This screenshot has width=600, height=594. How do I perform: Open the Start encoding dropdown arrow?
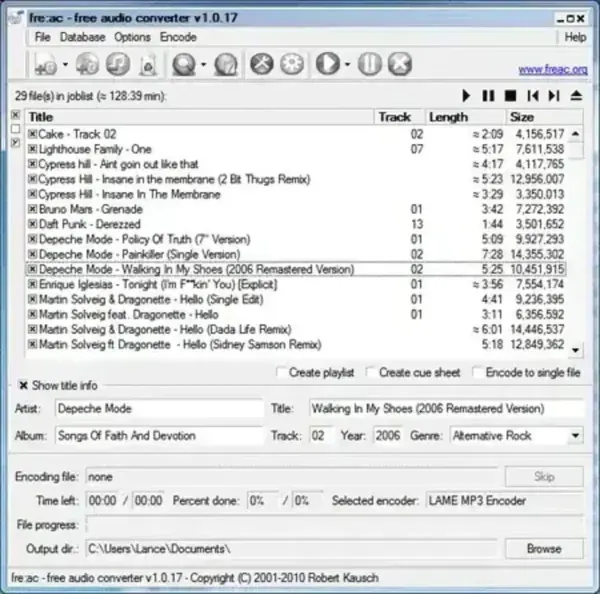[x=347, y=64]
